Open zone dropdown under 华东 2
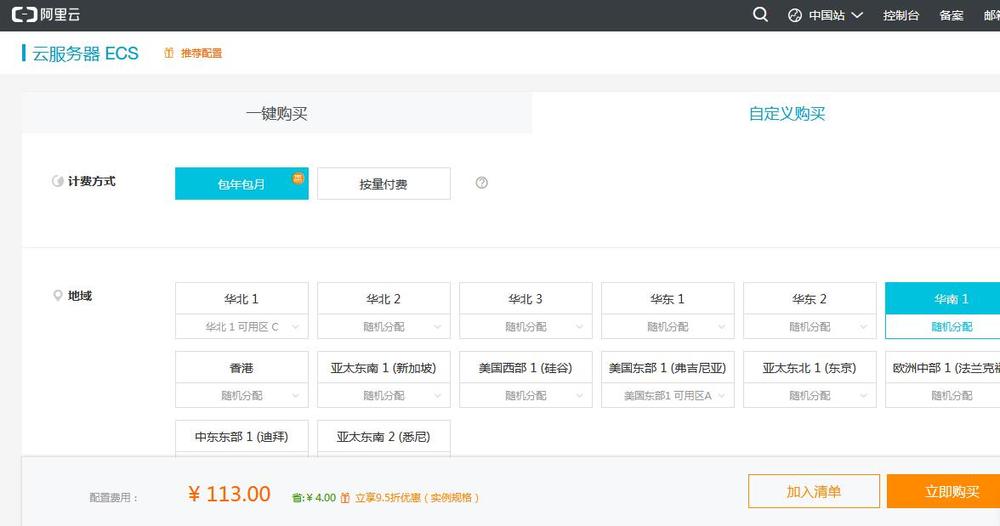Image resolution: width=1000 pixels, height=526 pixels. (810, 326)
